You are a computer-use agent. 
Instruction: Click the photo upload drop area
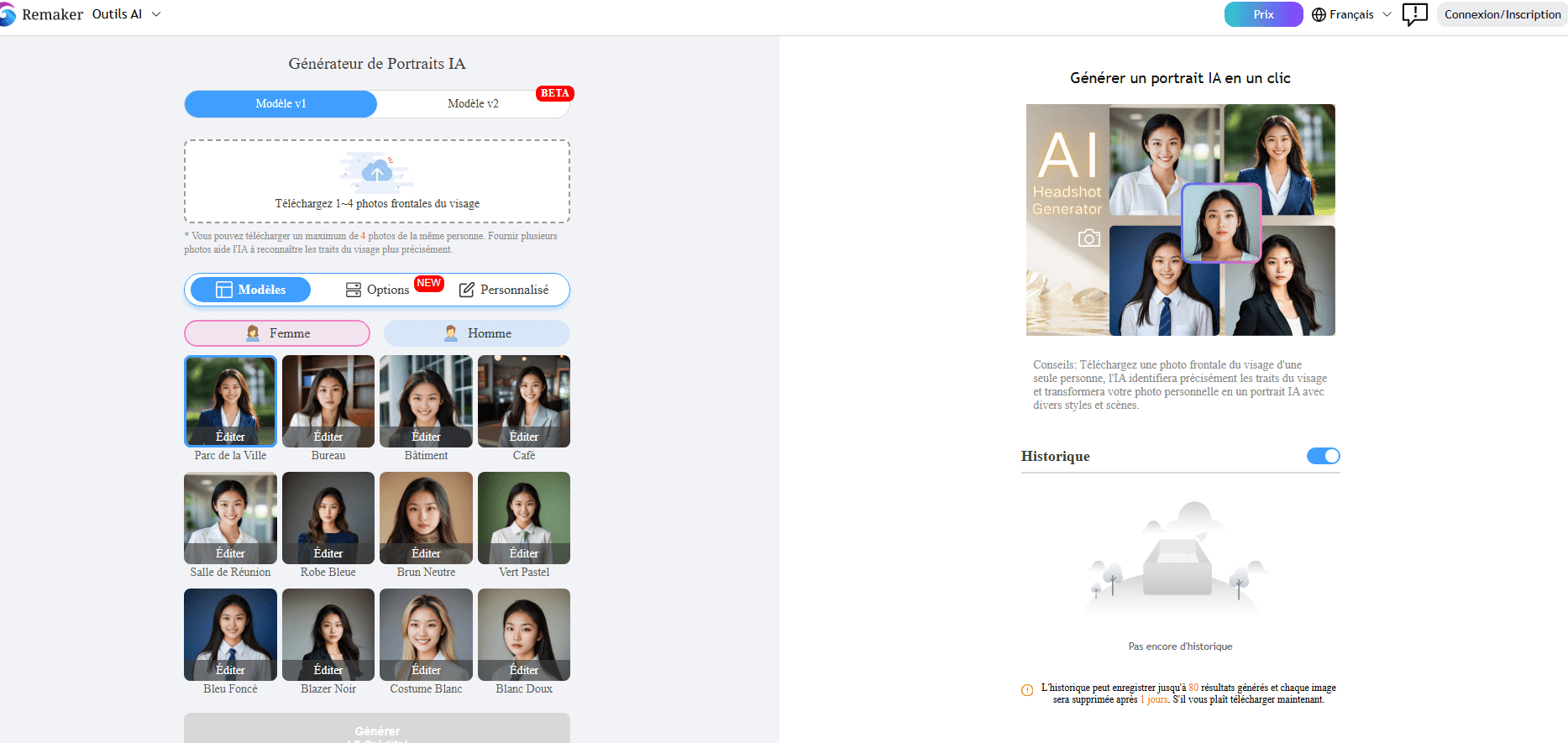(377, 181)
